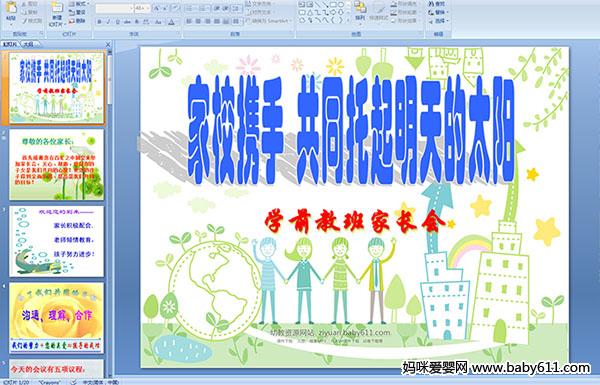Click the Decrease Indent icon
This screenshot has width=600, height=385.
pyautogui.click(x=217, y=8)
